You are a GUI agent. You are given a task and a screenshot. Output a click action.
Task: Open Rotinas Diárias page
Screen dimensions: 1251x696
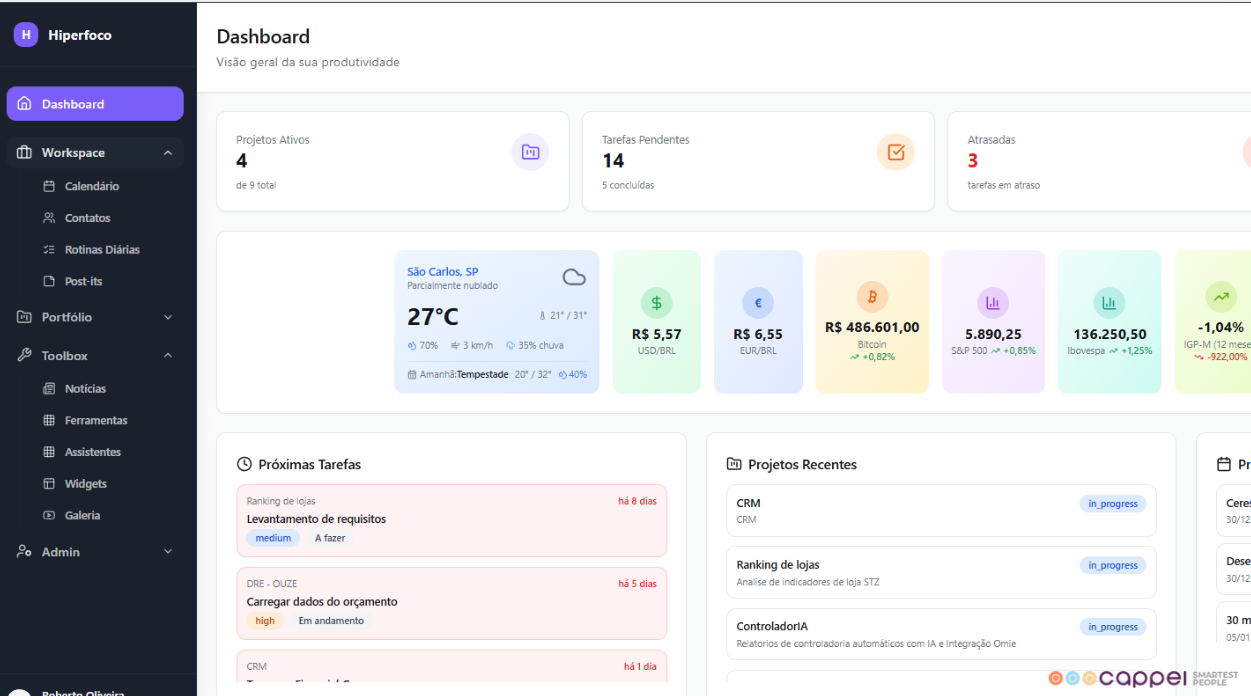point(101,250)
